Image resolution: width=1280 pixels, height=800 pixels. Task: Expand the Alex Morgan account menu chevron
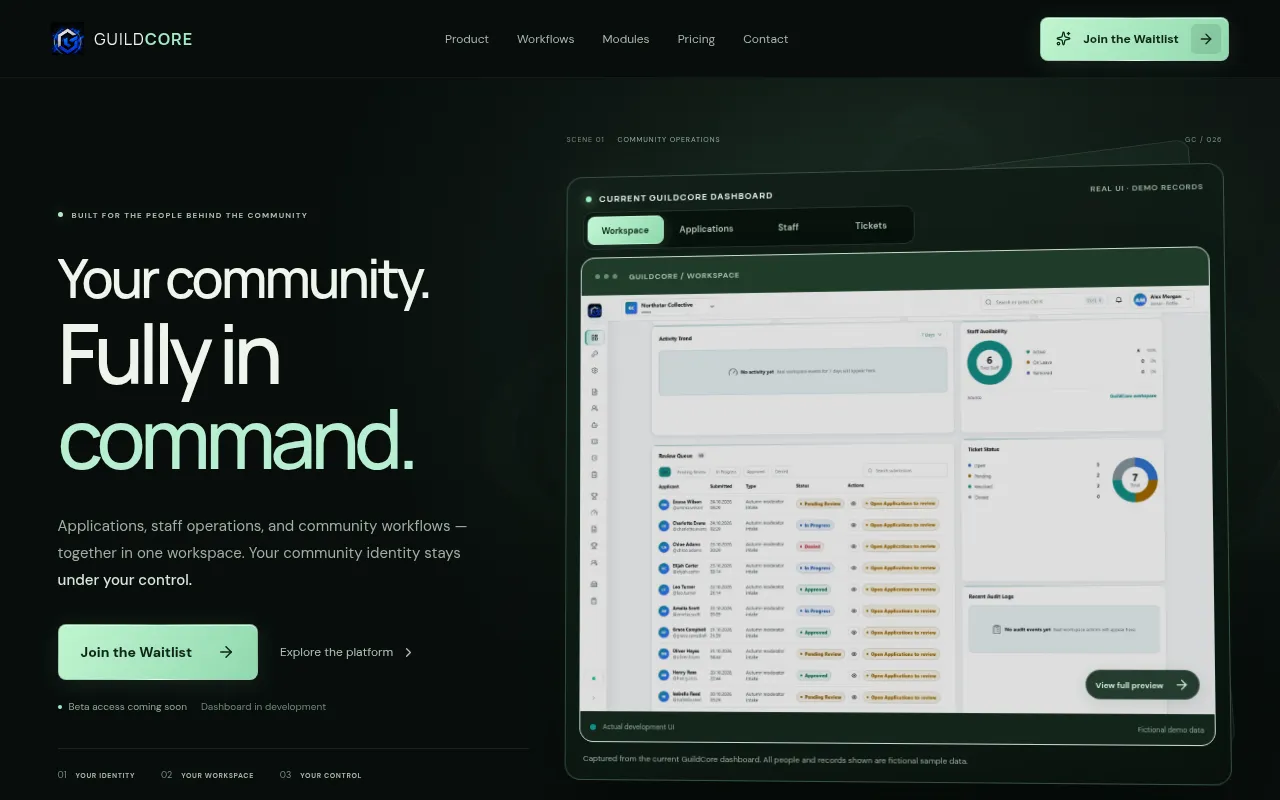1187,300
